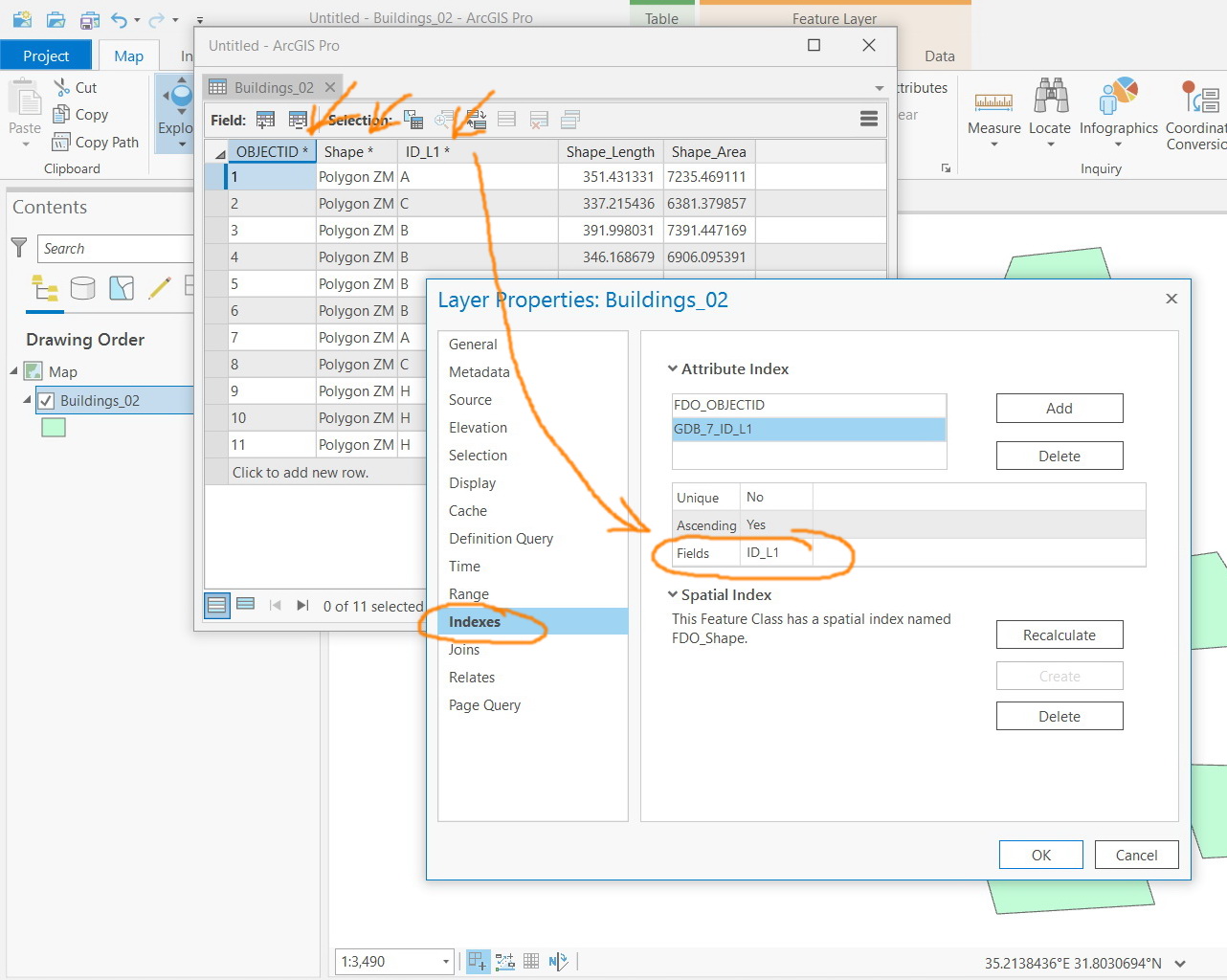This screenshot has width=1227, height=980.
Task: Click the Cut scissors icon
Action: [x=62, y=87]
